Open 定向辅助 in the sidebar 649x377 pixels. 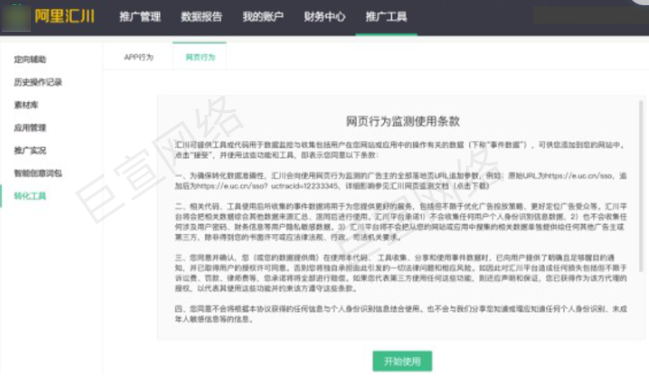[30, 60]
